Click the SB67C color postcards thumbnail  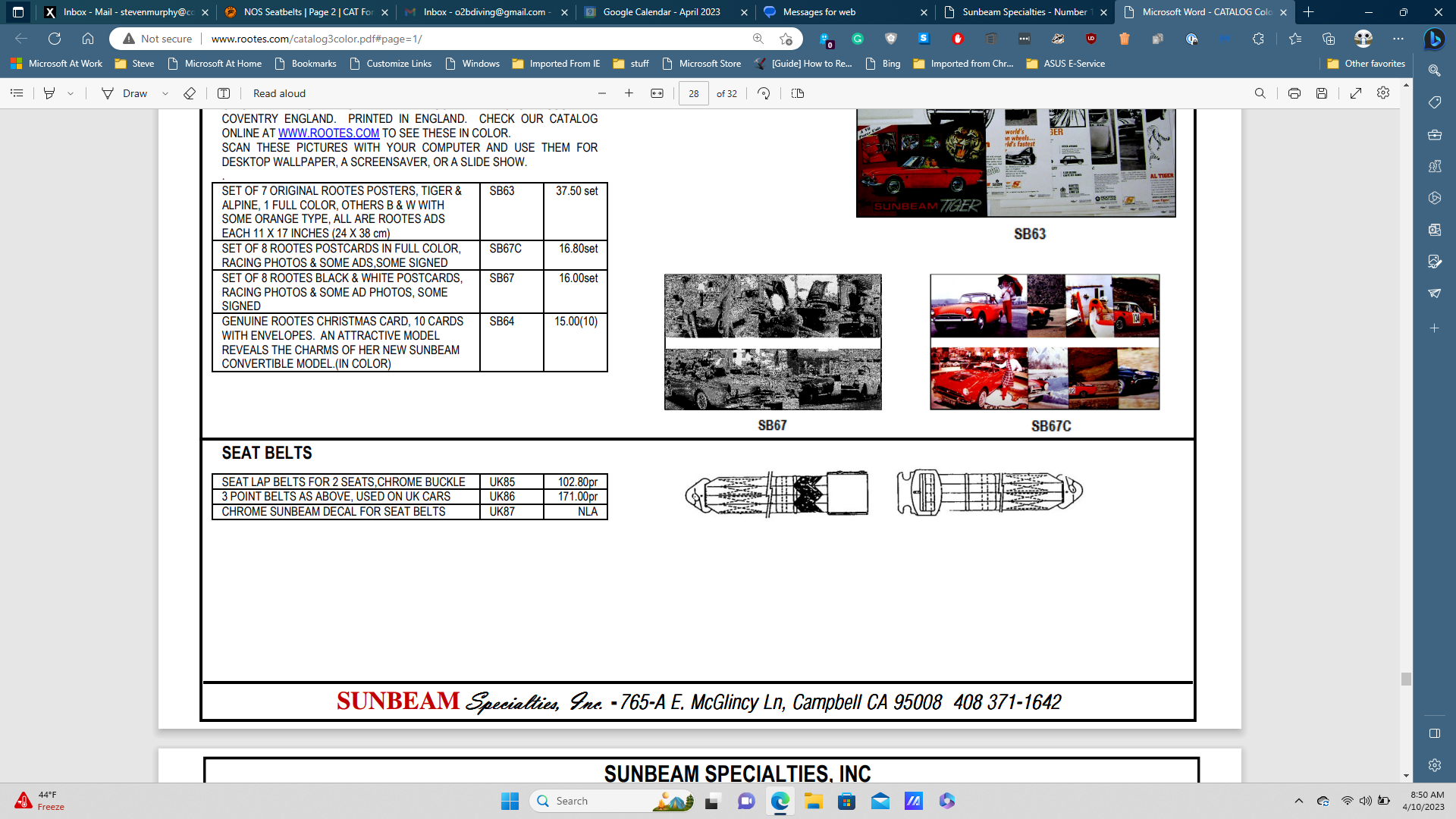coord(1044,342)
